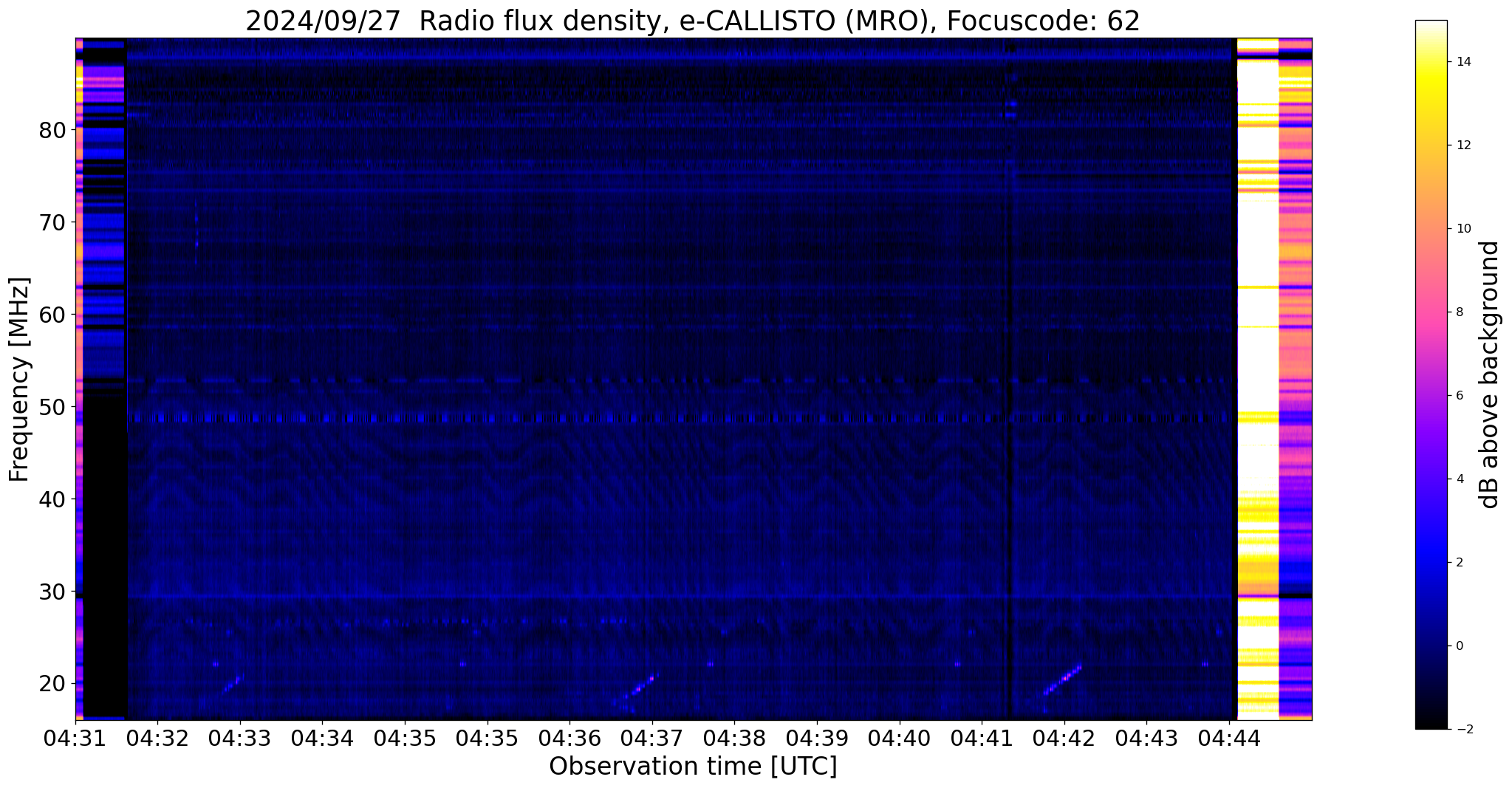
Task: Select the 04:37 time tick label
Action: click(651, 737)
